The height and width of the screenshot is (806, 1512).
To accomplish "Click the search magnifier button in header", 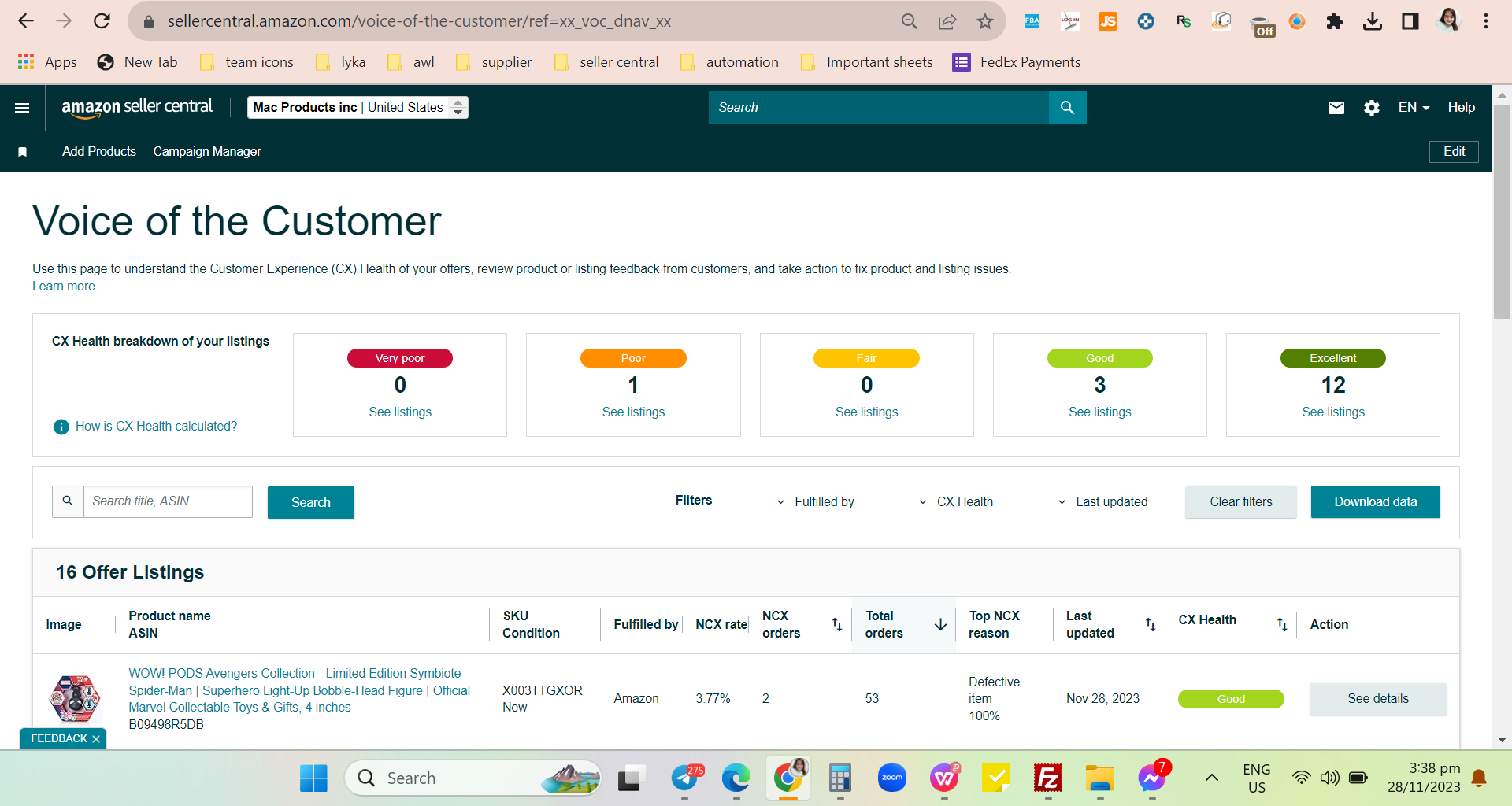I will click(1067, 108).
